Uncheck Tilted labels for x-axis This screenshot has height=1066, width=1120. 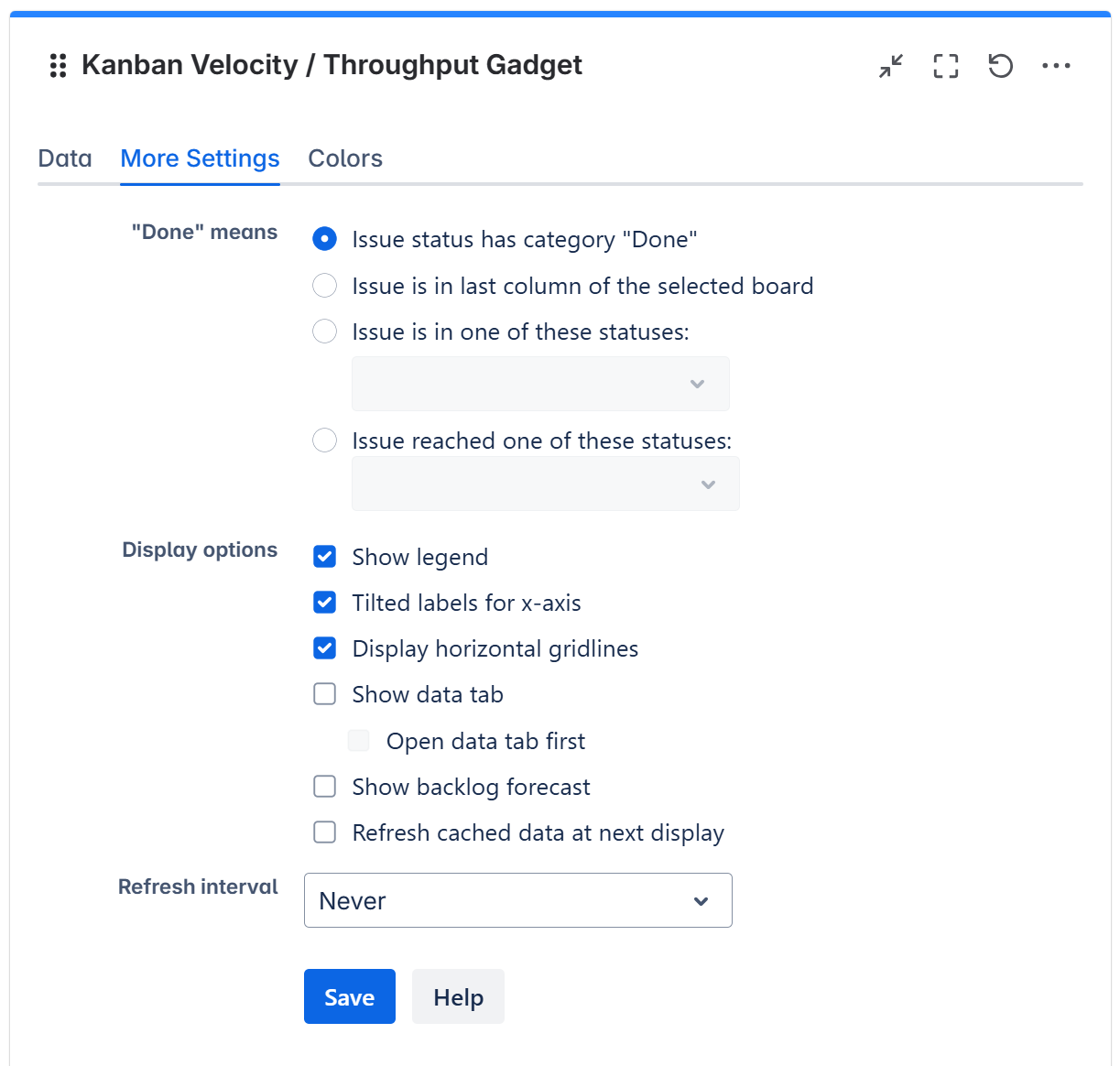click(x=325, y=603)
